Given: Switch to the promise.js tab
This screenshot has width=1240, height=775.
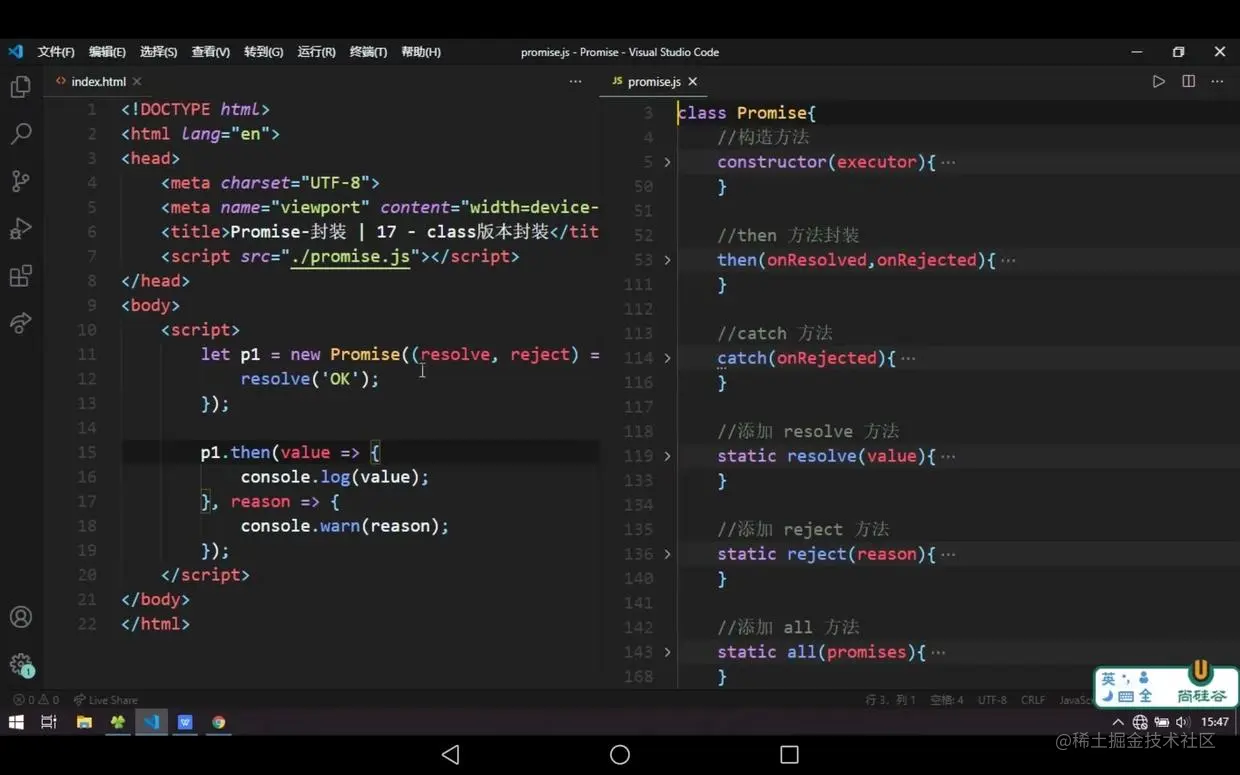Looking at the screenshot, I should [653, 82].
